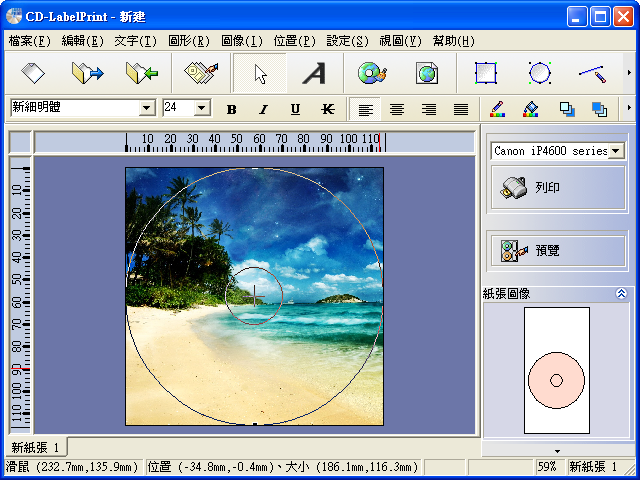This screenshot has width=640, height=480.
Task: Open the 圖像(I) menu
Action: (x=242, y=41)
